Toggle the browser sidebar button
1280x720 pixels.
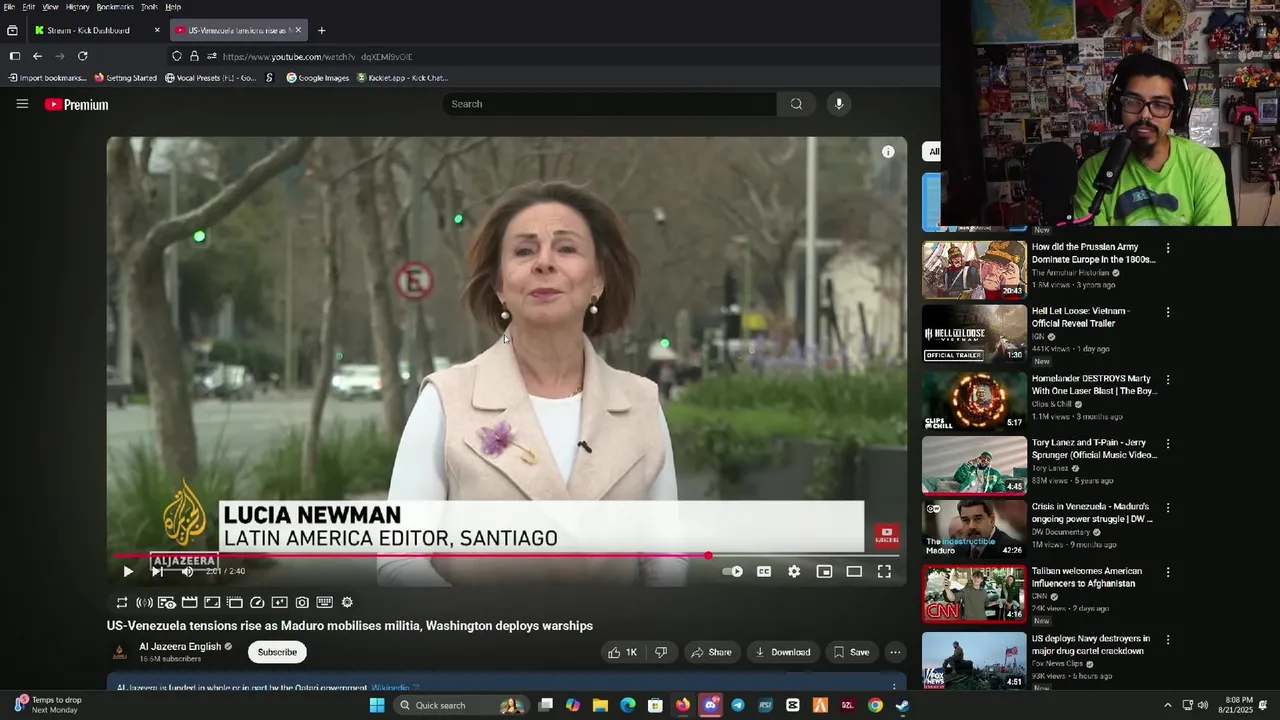tap(14, 56)
